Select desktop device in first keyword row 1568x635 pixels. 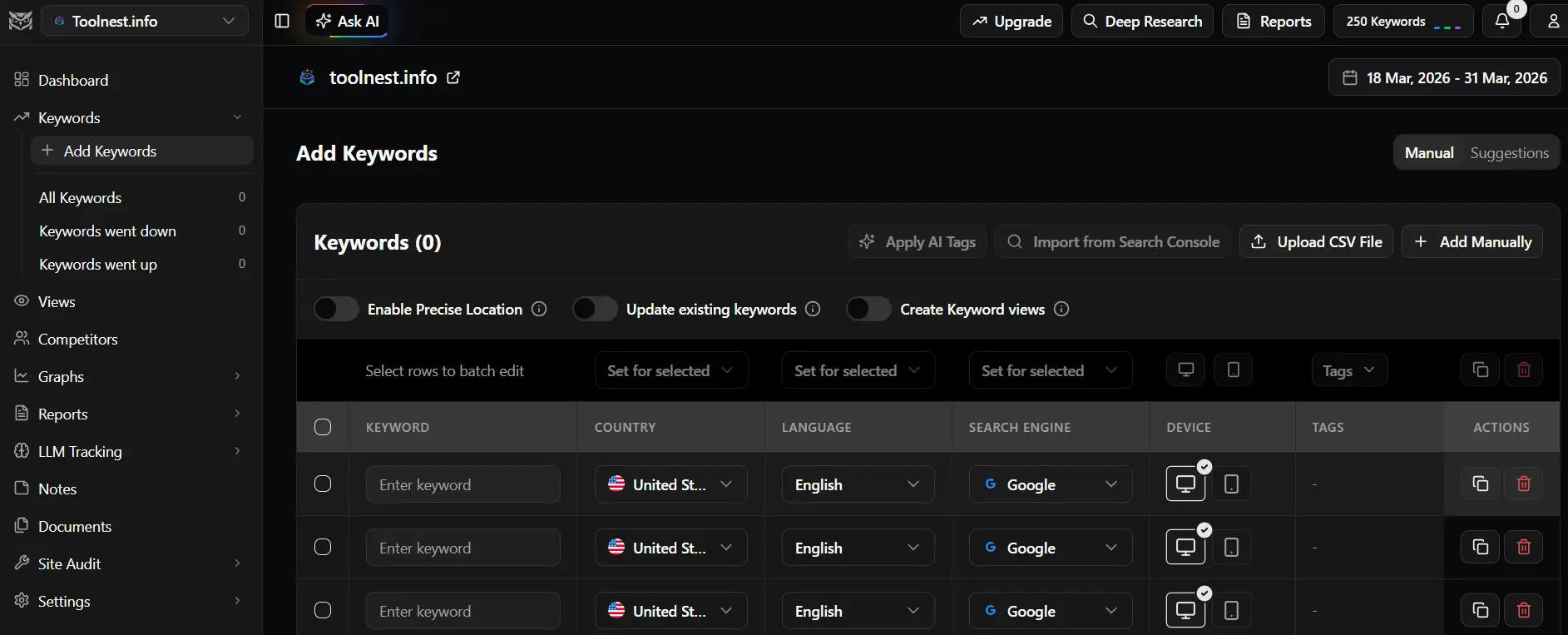1185,484
